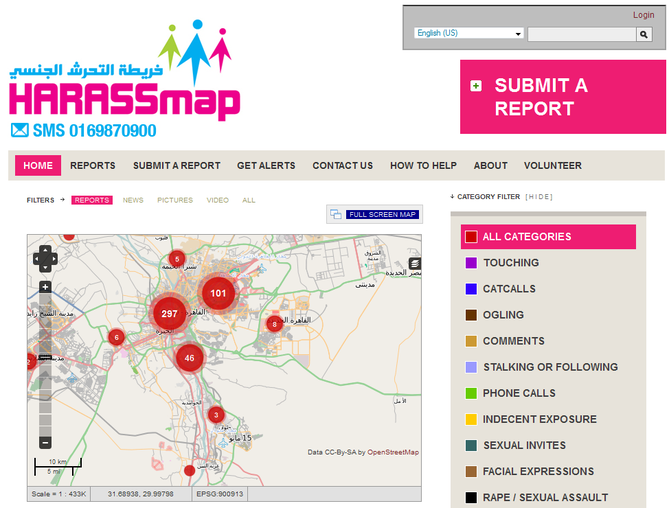Click the SMS 0169870900 number text
The height and width of the screenshot is (508, 669).
(x=95, y=131)
